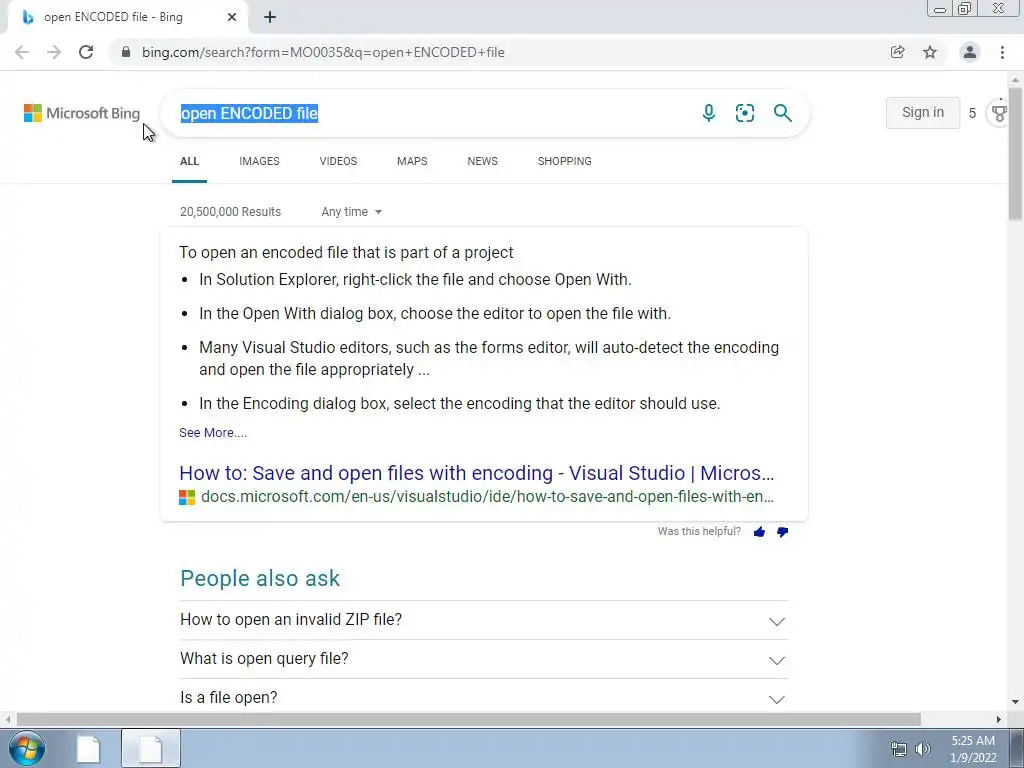1024x768 pixels.
Task: Open the Any time filter dropdown
Action: pos(351,212)
